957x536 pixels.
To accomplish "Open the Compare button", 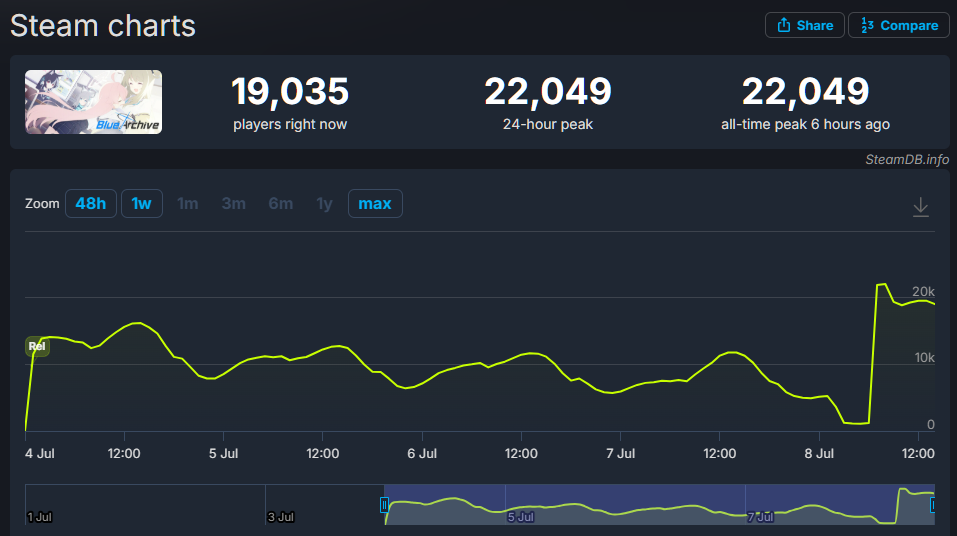I will (898, 26).
